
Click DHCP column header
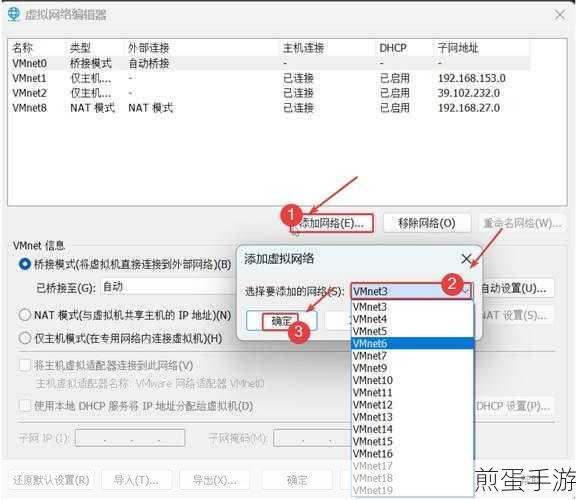[393, 48]
